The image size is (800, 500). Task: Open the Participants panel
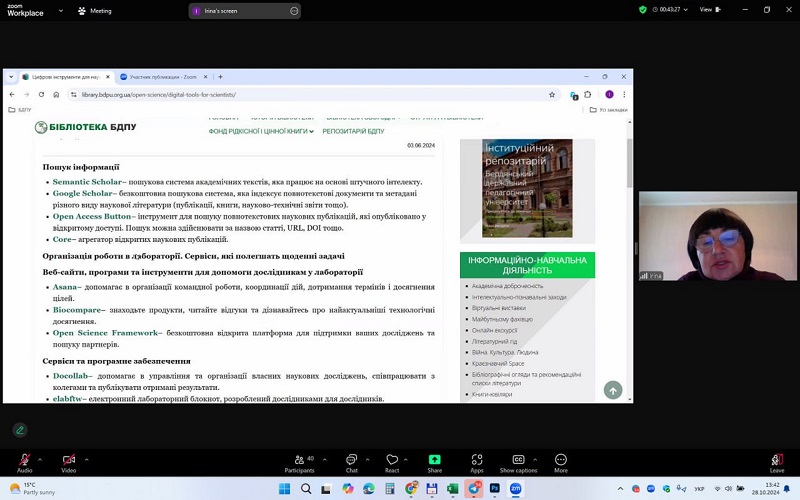[299, 462]
